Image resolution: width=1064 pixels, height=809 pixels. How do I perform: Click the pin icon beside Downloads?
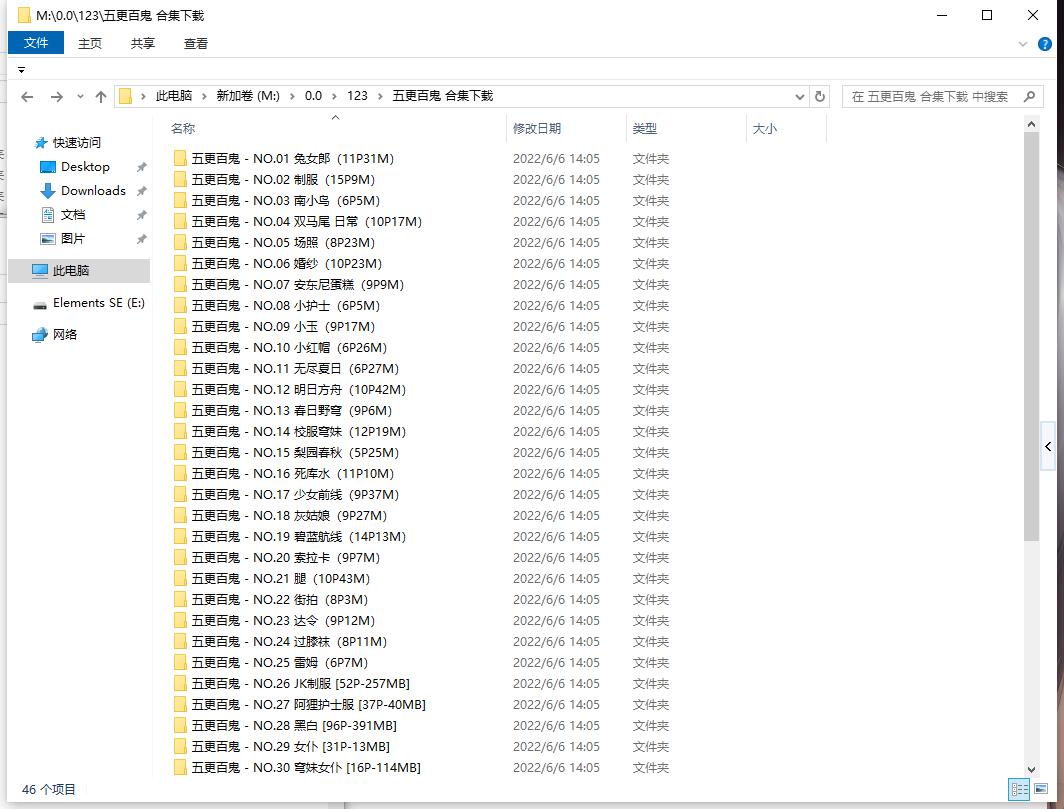pyautogui.click(x=141, y=191)
